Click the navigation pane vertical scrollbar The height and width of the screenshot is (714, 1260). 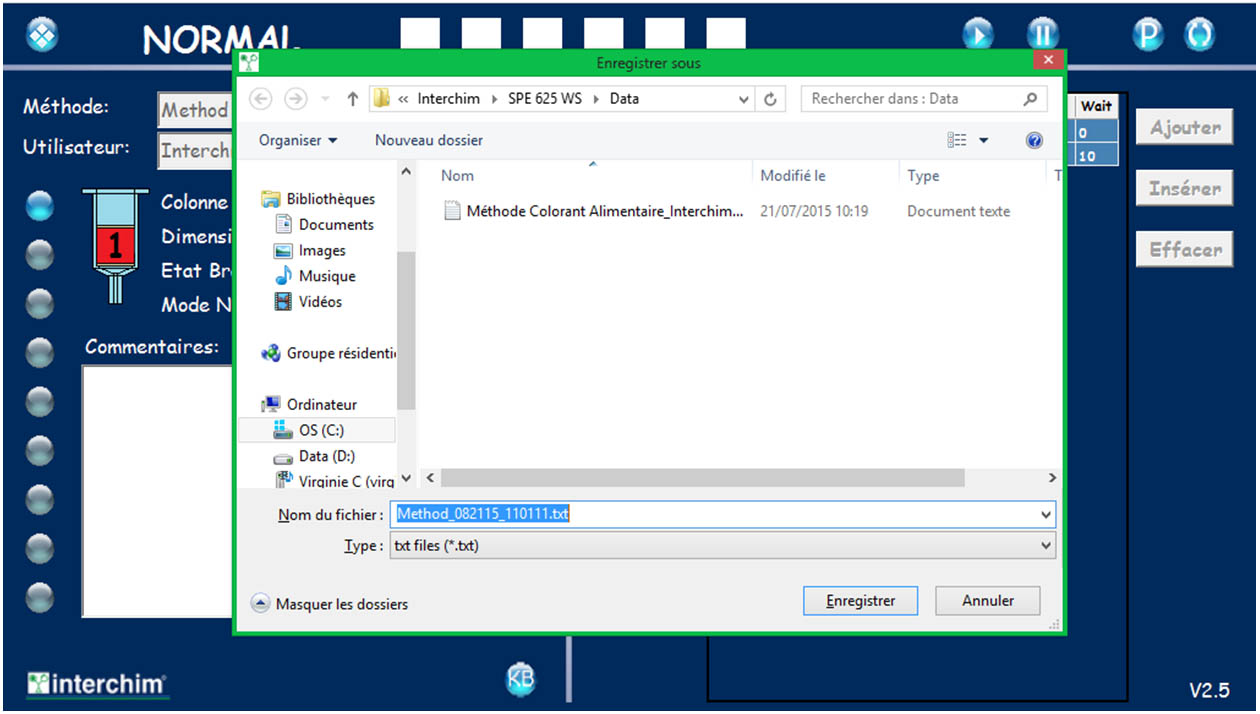tap(406, 330)
